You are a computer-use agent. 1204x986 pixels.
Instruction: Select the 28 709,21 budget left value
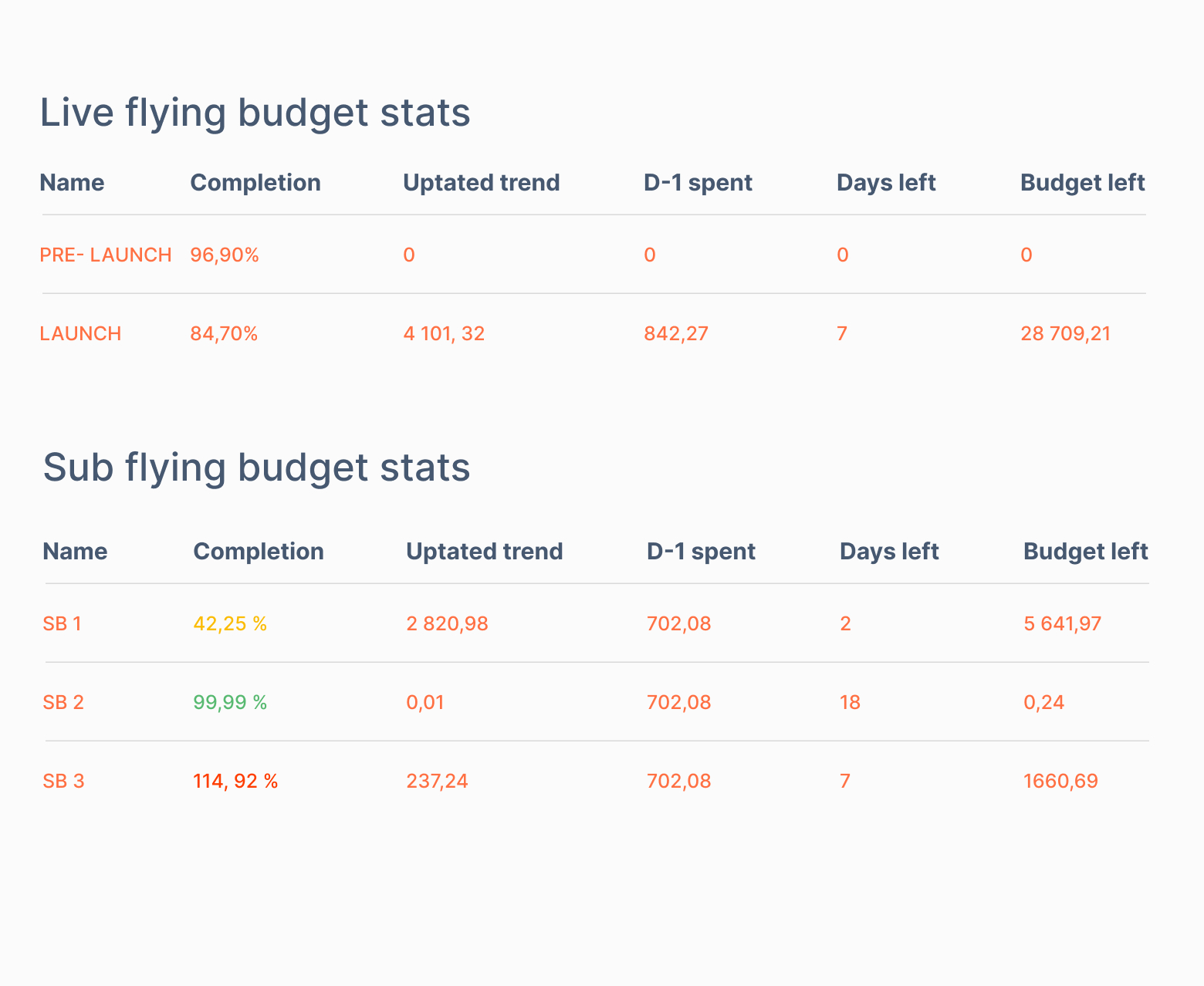(1065, 334)
